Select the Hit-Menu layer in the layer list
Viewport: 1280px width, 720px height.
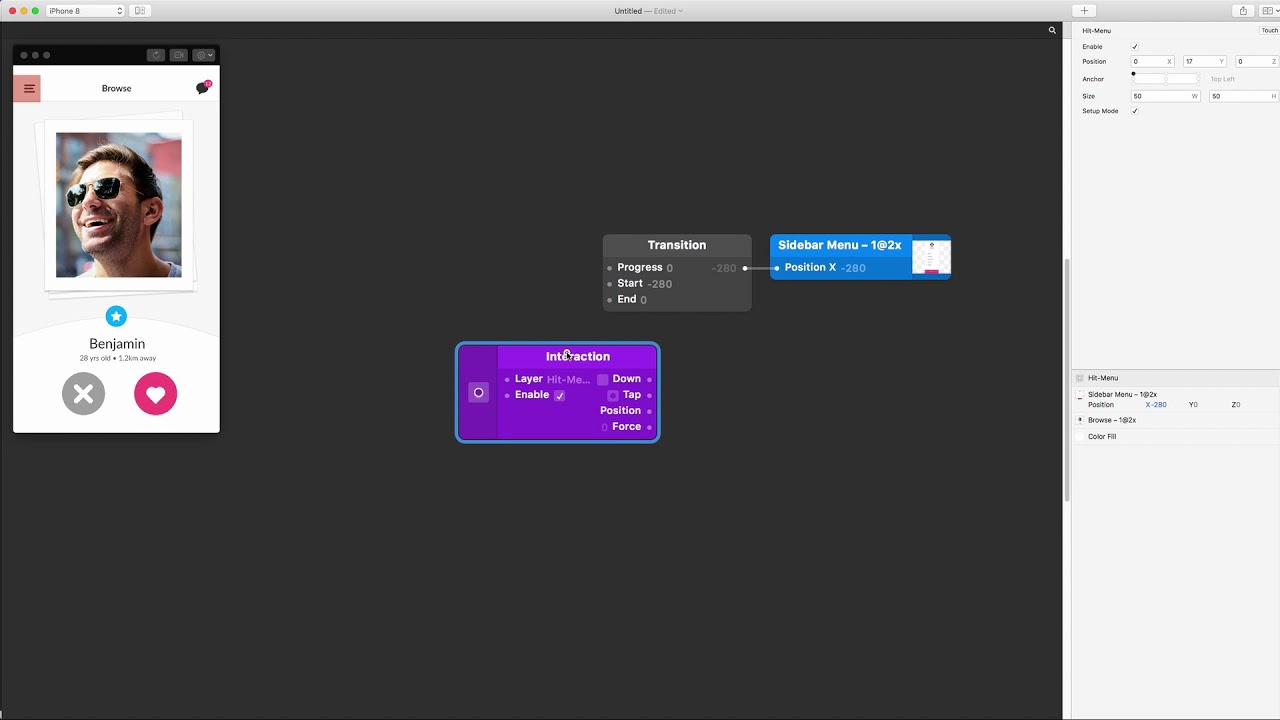pos(1175,378)
